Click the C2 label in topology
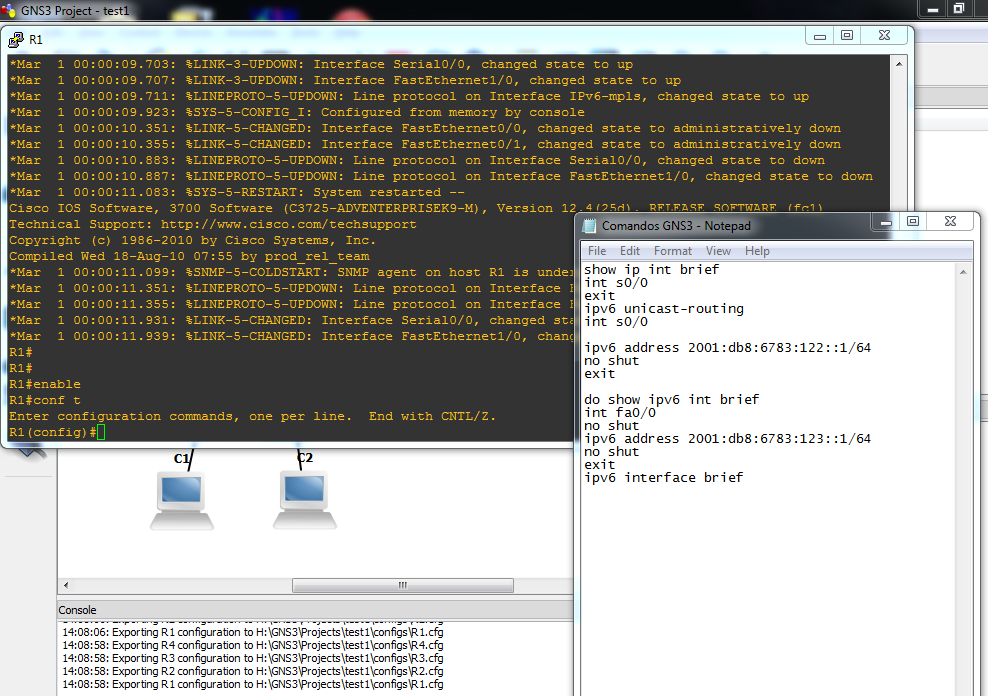This screenshot has width=988, height=696. [305, 457]
